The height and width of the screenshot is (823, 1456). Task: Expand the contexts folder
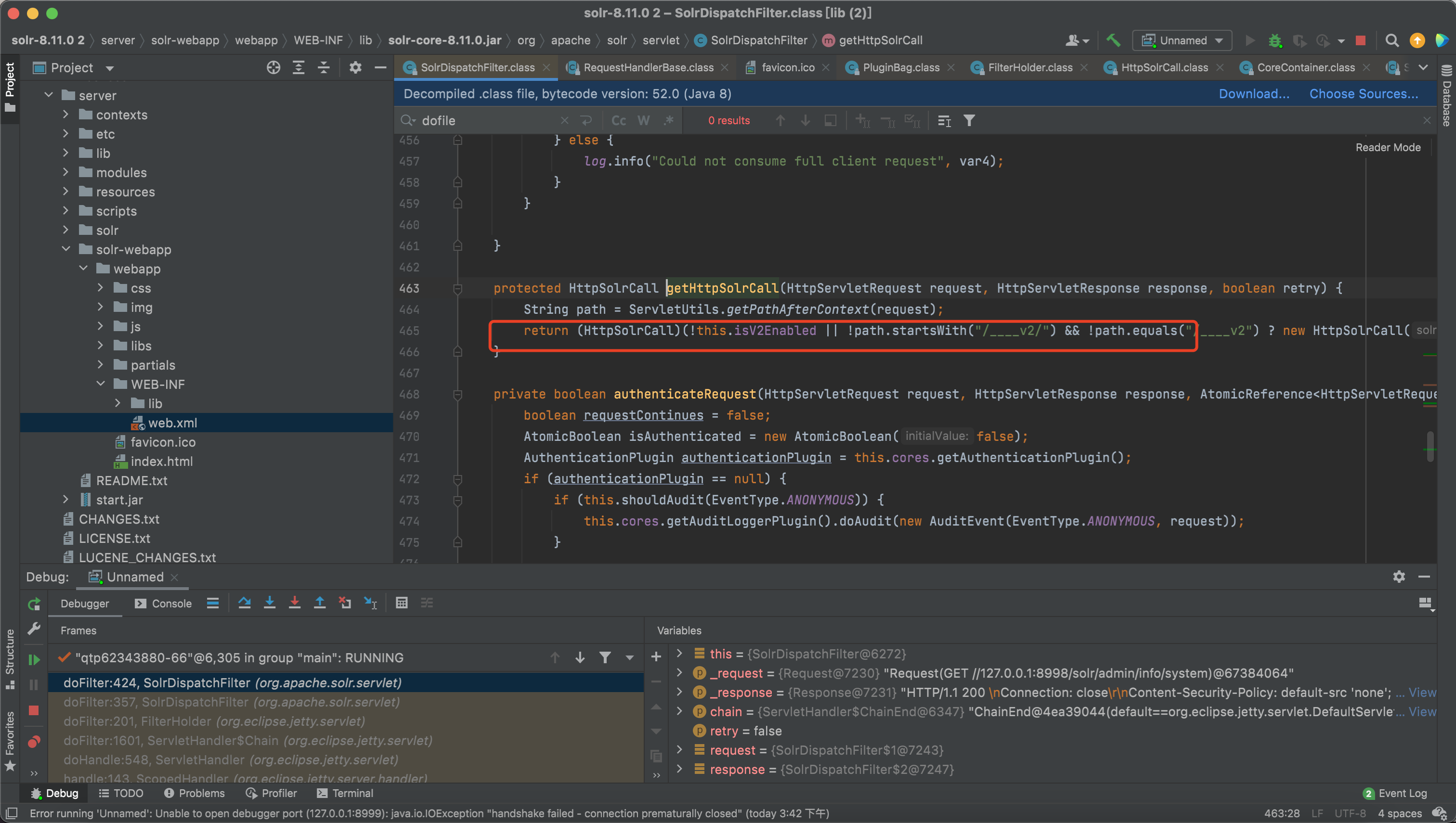point(65,114)
